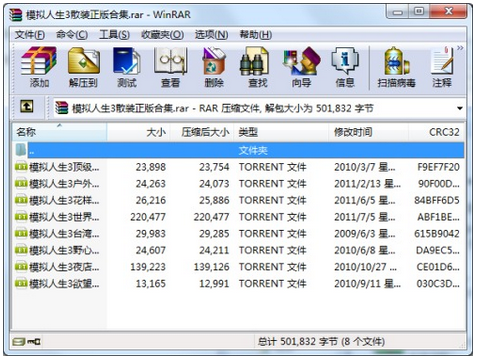The height and width of the screenshot is (360, 479).
Task: Open the 文件(F) menu
Action: (30, 35)
